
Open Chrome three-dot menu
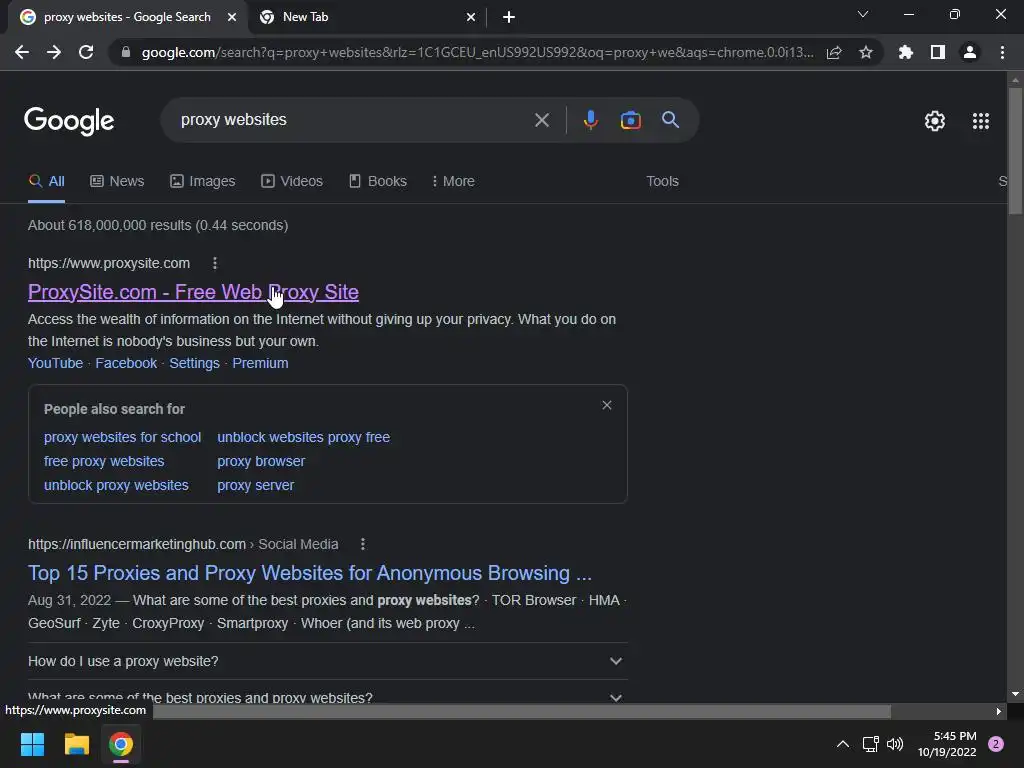[x=1002, y=52]
